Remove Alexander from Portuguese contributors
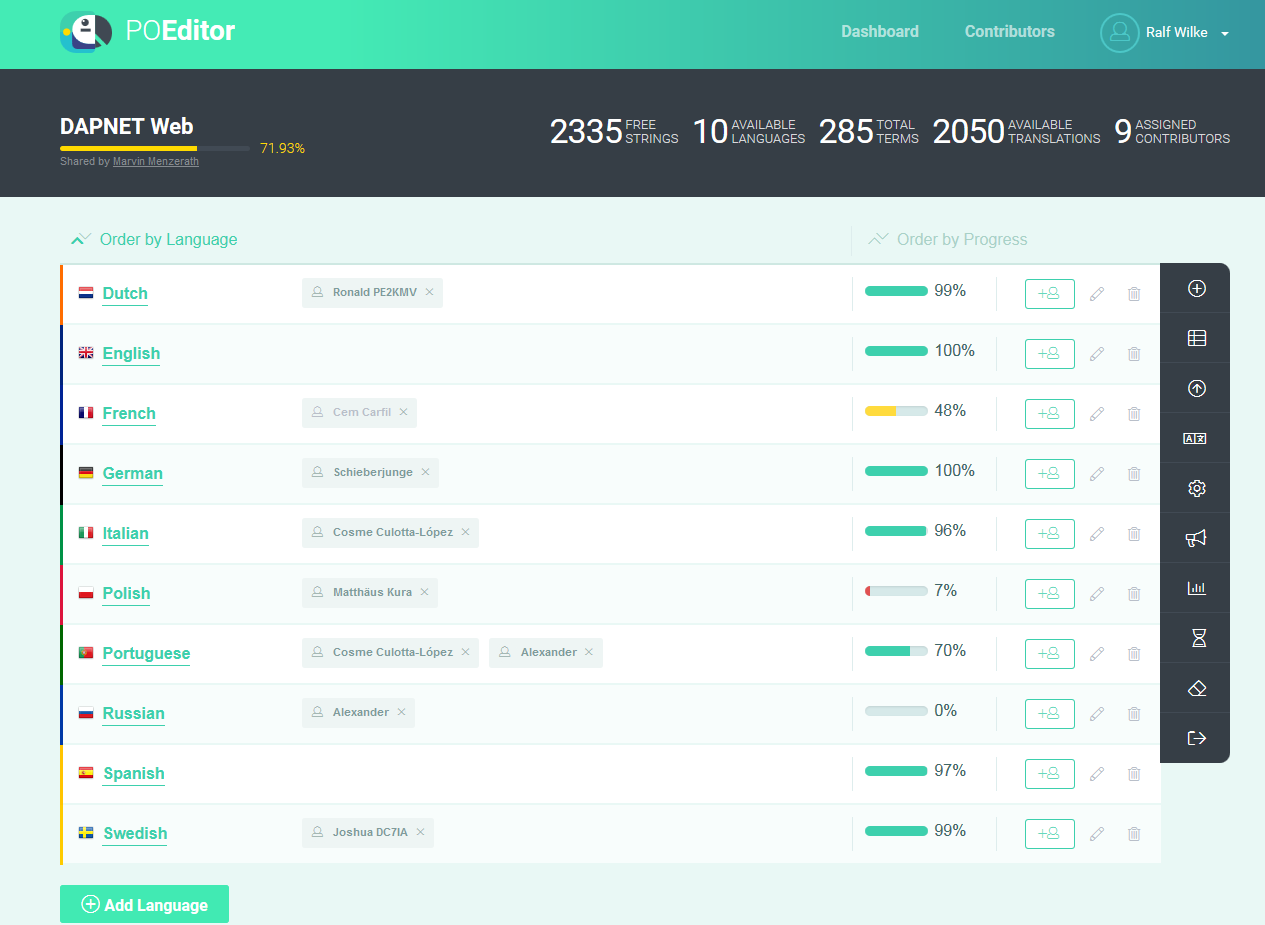The image size is (1265, 925). [x=589, y=652]
